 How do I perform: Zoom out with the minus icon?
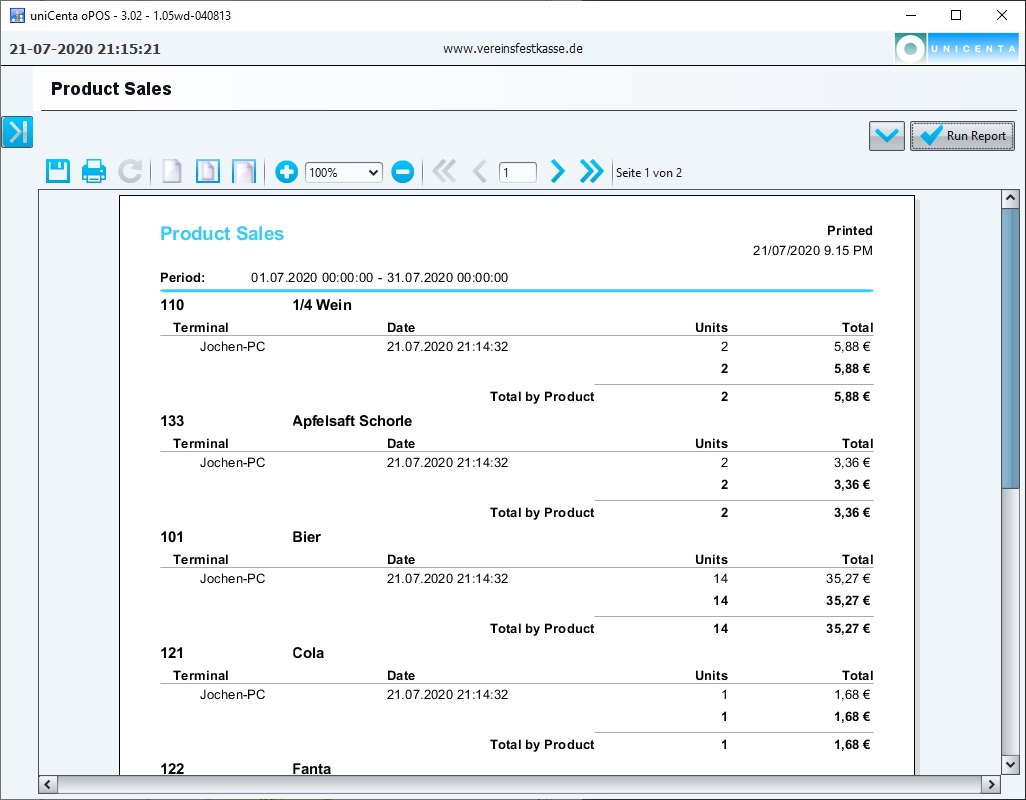(402, 172)
